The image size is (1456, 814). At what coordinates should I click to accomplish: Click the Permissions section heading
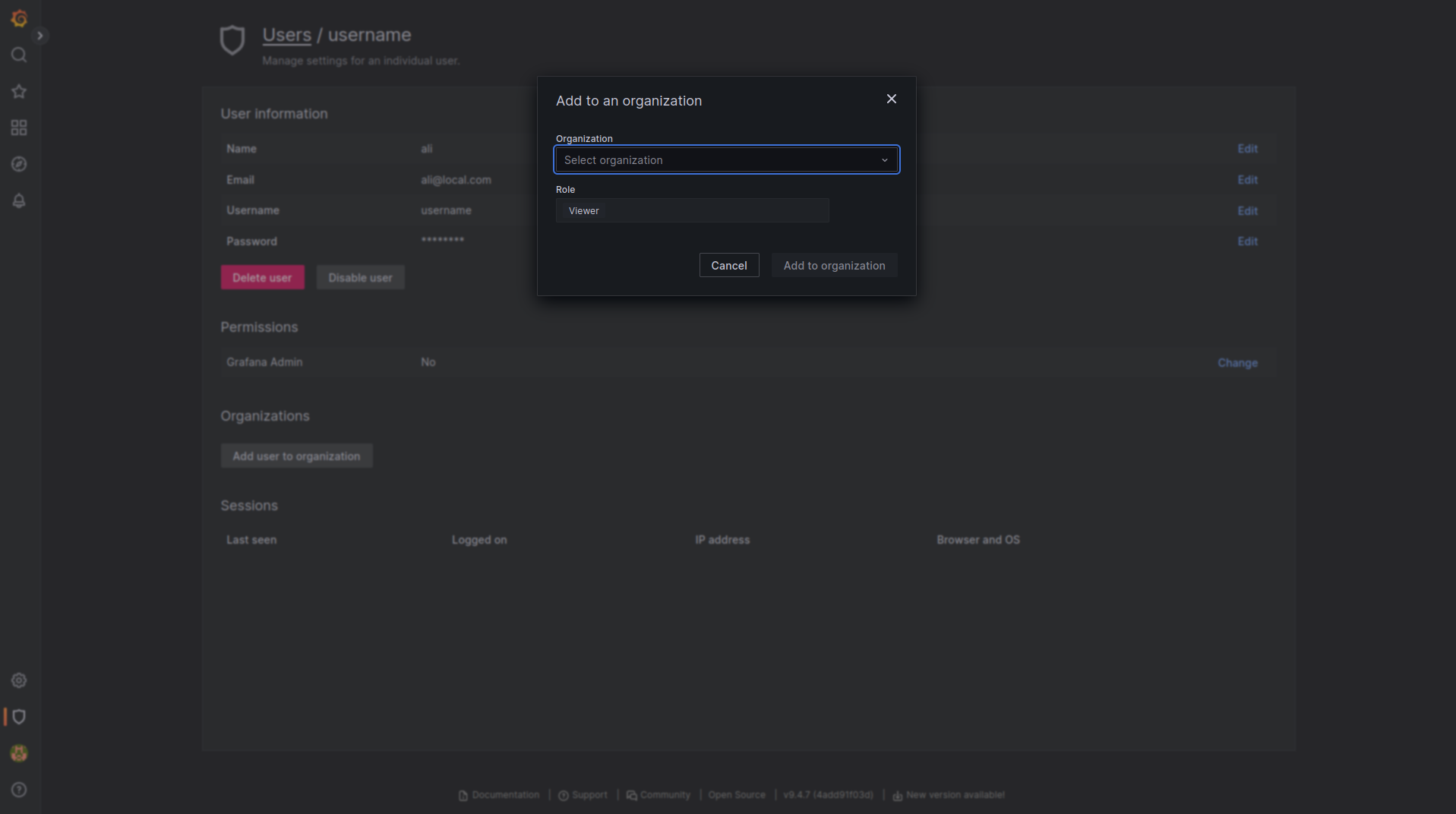pyautogui.click(x=259, y=327)
